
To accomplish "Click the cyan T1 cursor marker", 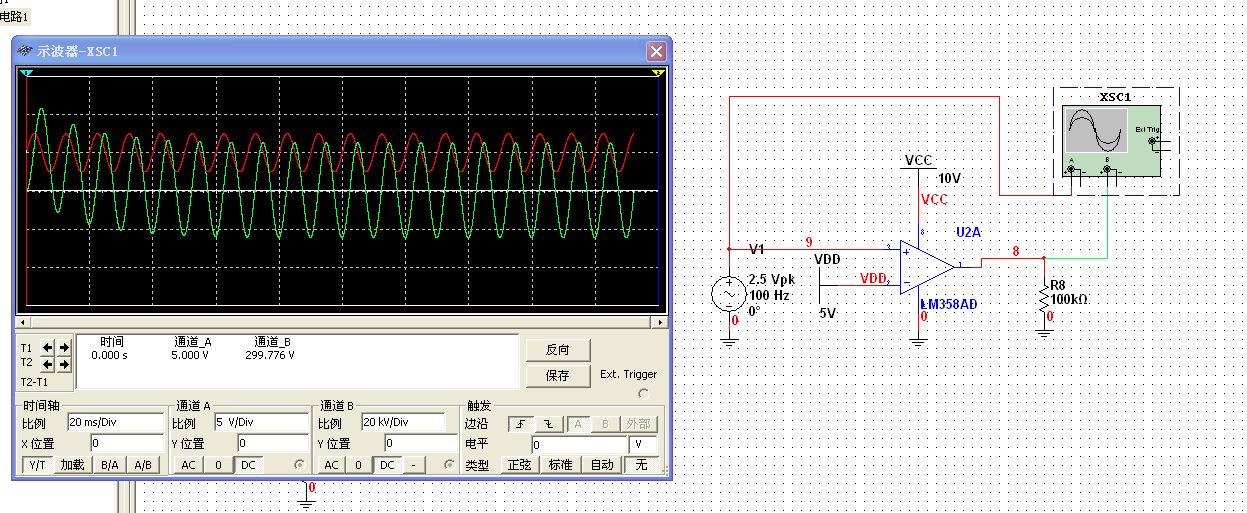I will point(27,73).
